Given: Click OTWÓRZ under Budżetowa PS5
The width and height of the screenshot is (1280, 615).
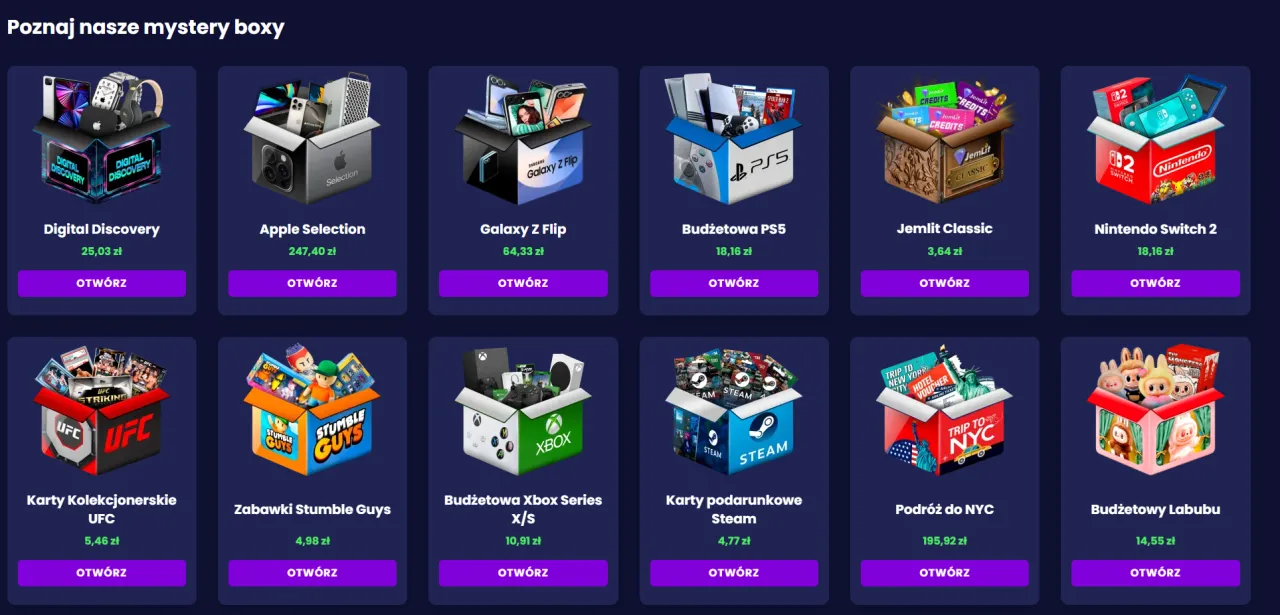Looking at the screenshot, I should (x=734, y=283).
